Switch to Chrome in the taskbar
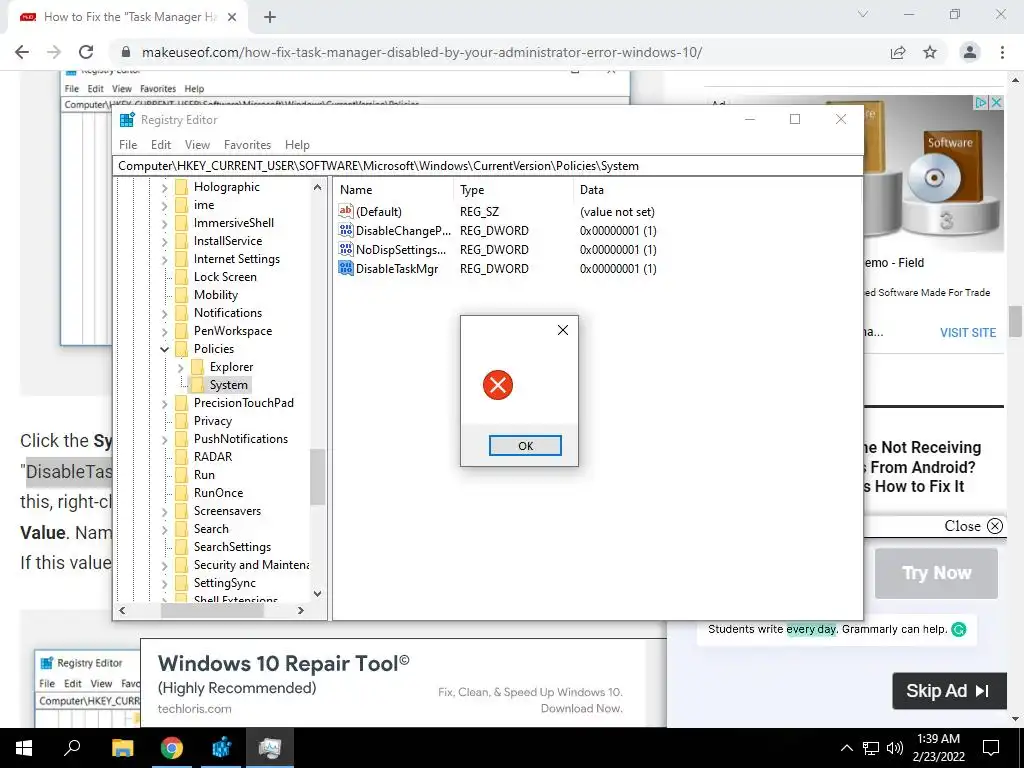The image size is (1024, 768). point(172,747)
